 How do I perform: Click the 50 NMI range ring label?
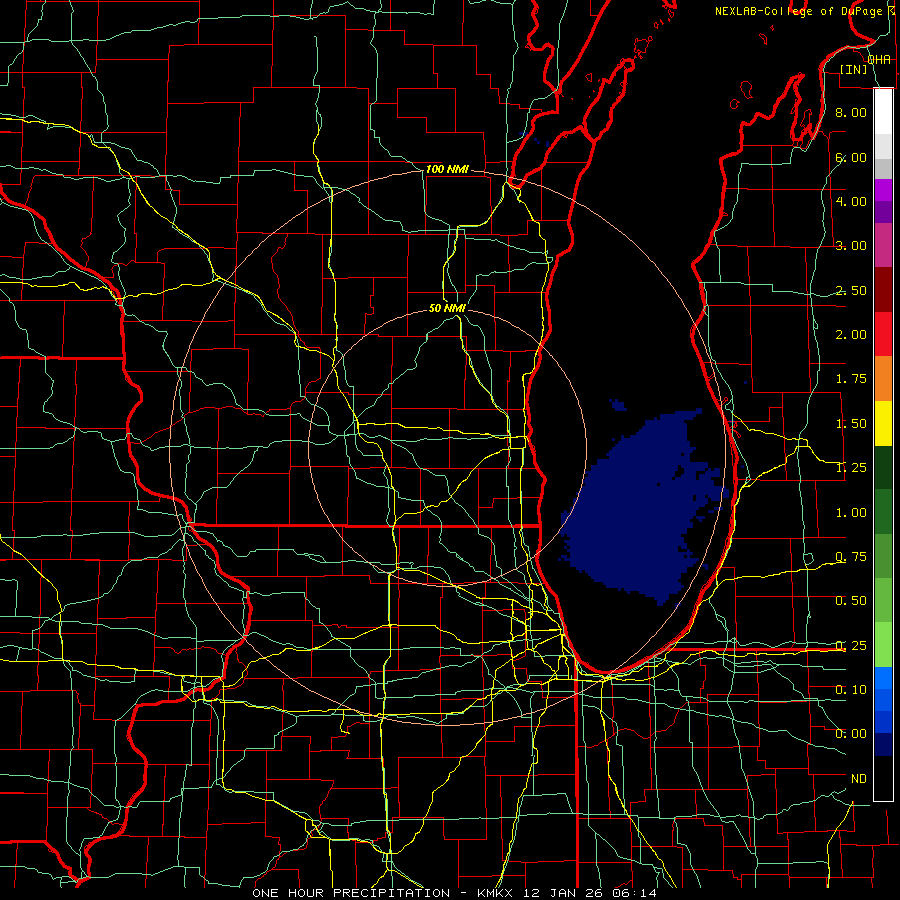447,308
